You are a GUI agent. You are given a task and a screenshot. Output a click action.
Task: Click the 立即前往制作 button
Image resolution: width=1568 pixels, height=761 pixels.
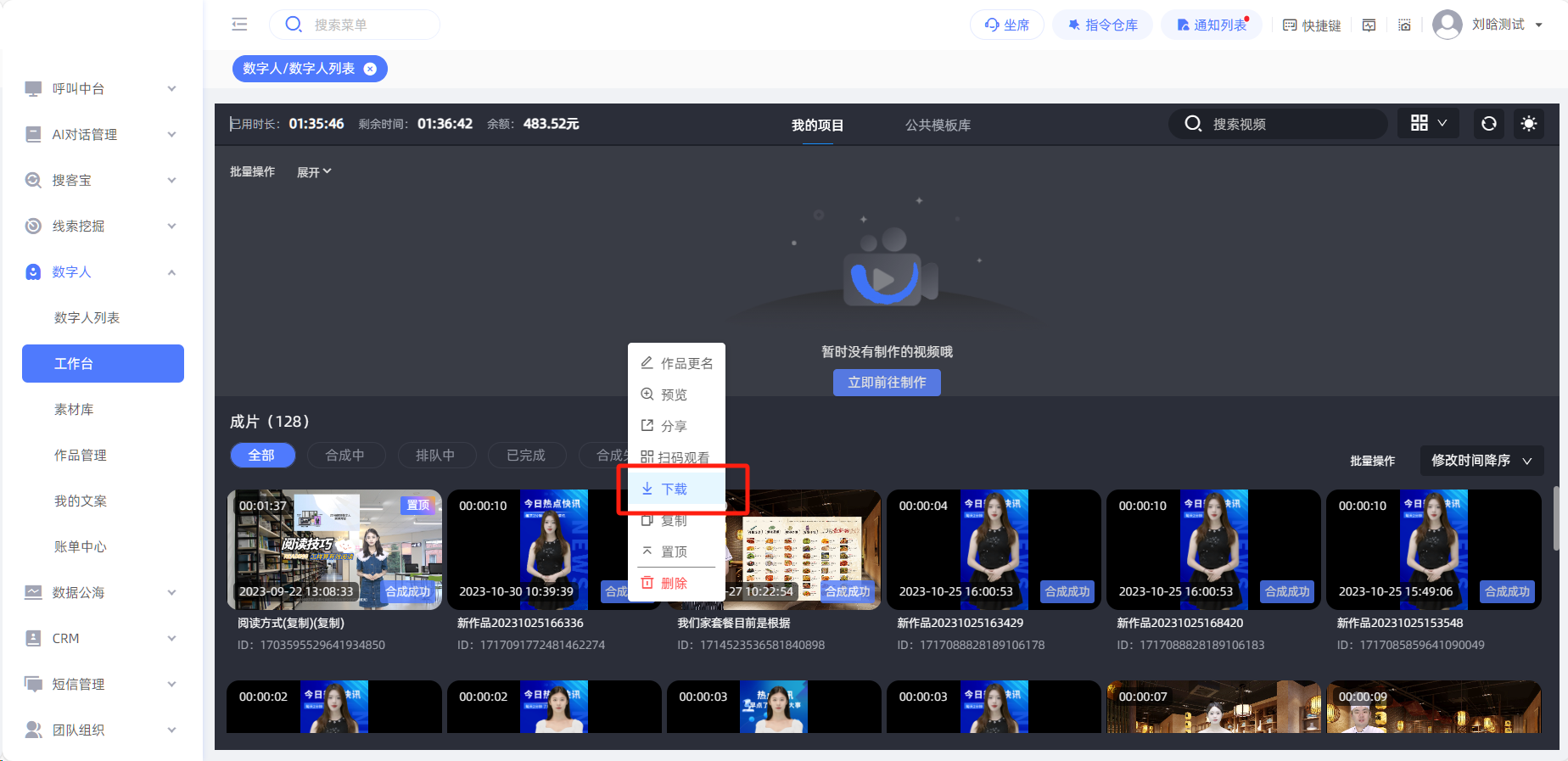point(887,383)
